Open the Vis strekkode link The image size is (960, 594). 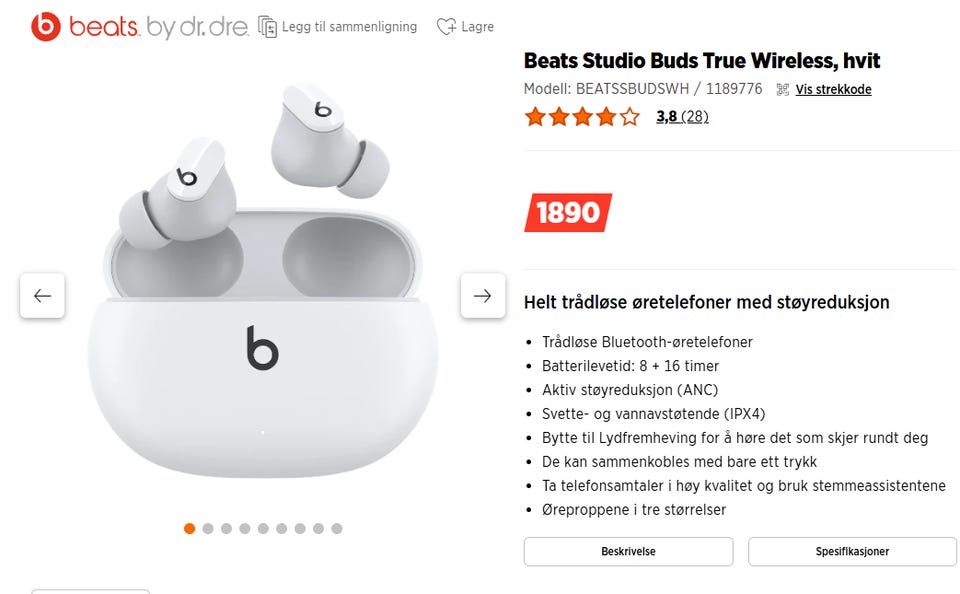pos(833,89)
